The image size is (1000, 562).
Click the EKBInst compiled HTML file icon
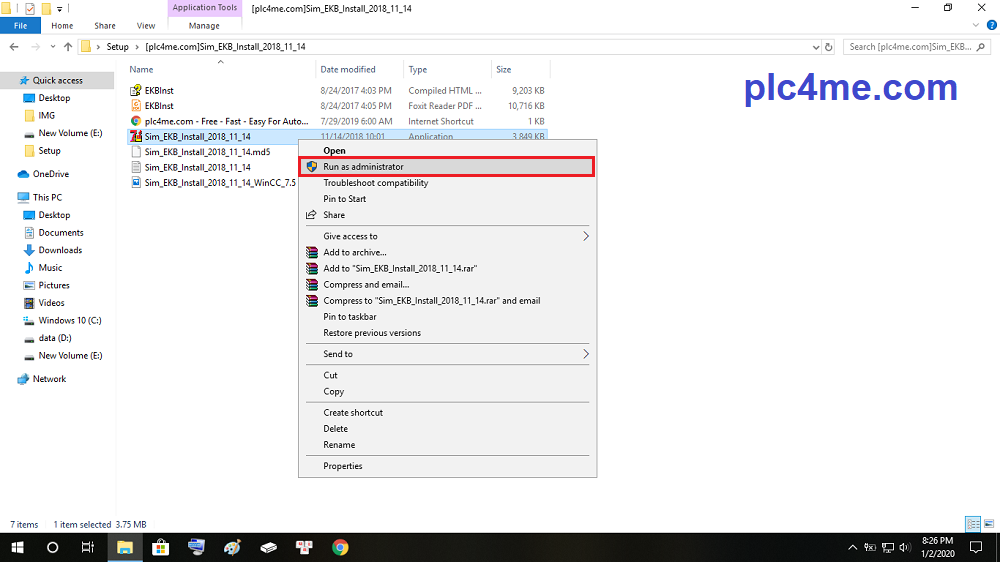136,90
